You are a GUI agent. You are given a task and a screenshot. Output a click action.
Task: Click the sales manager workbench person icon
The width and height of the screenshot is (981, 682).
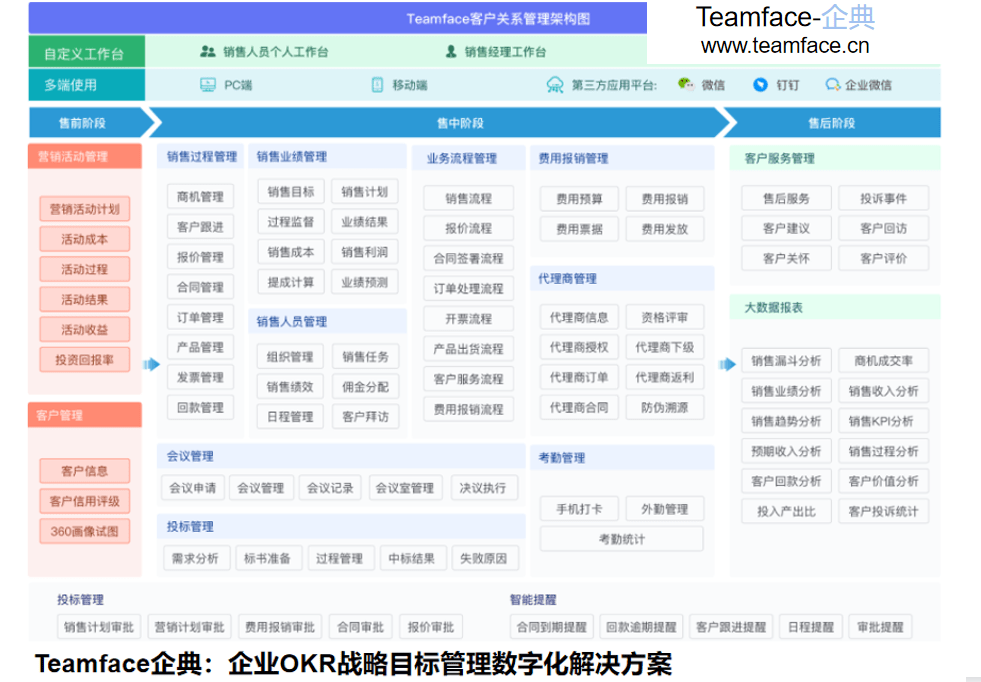pyautogui.click(x=450, y=51)
